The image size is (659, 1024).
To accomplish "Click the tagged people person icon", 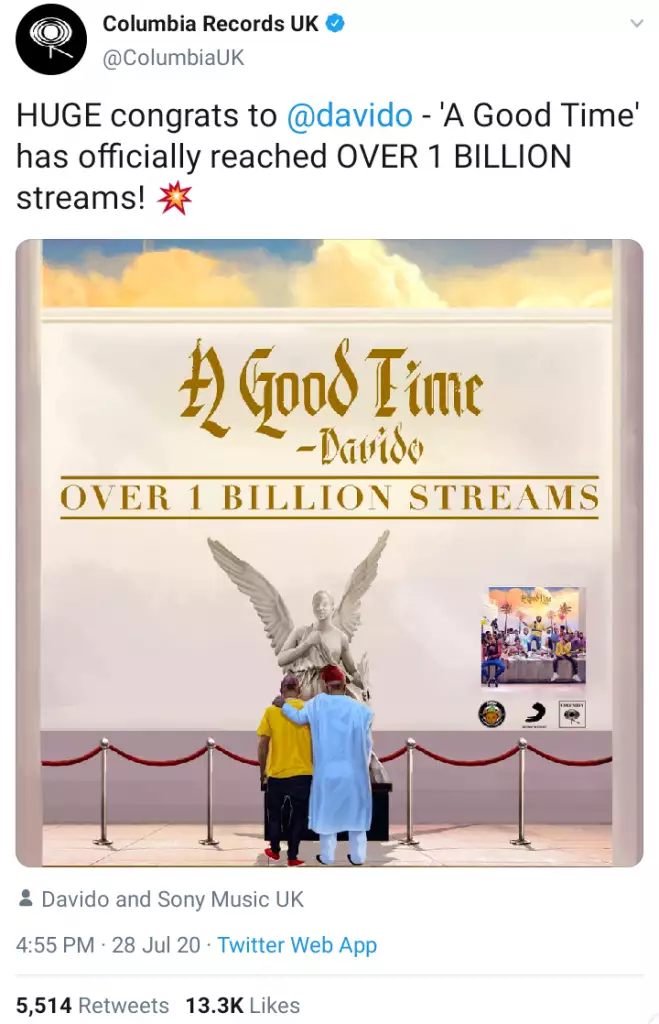I will pyautogui.click(x=25, y=899).
